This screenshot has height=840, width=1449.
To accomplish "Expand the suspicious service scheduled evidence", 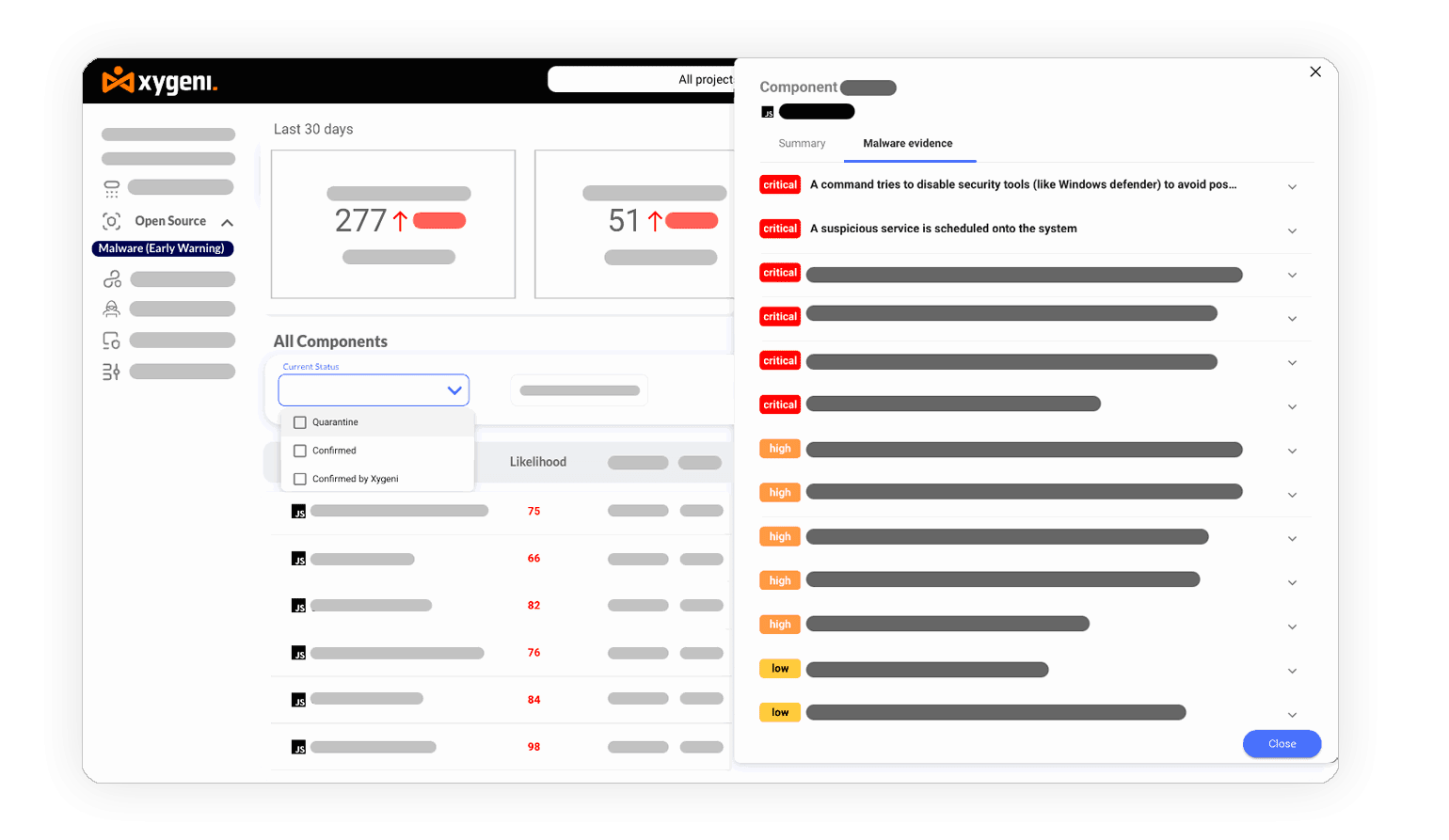I will (1292, 230).
